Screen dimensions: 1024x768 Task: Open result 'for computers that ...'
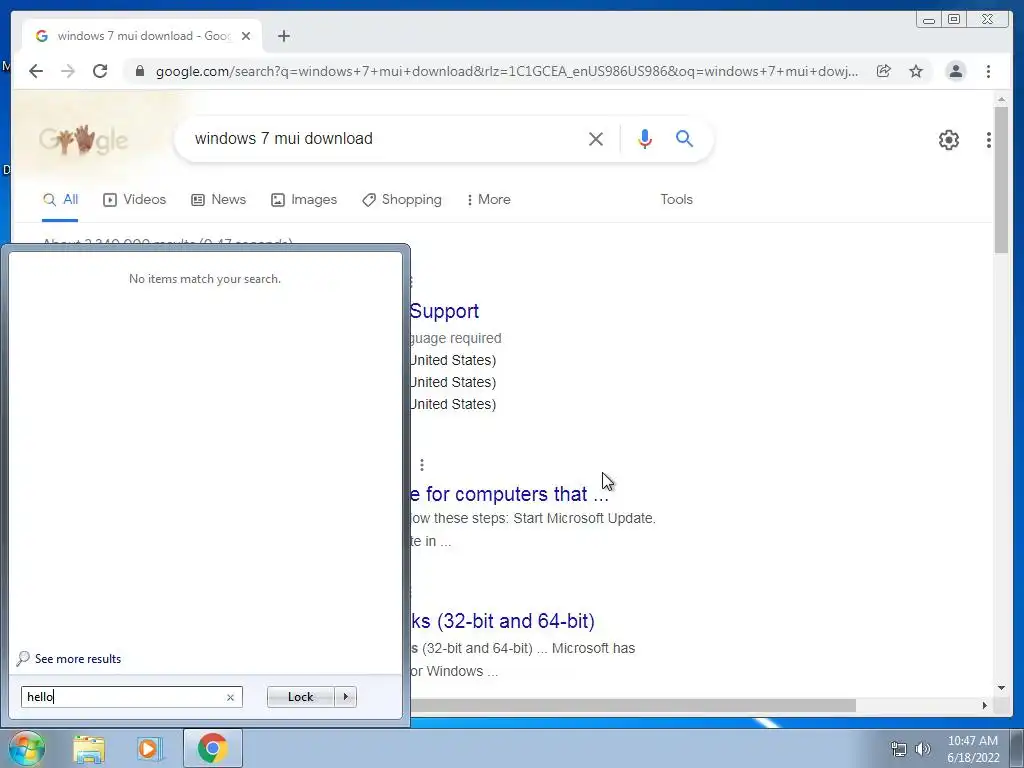click(509, 494)
